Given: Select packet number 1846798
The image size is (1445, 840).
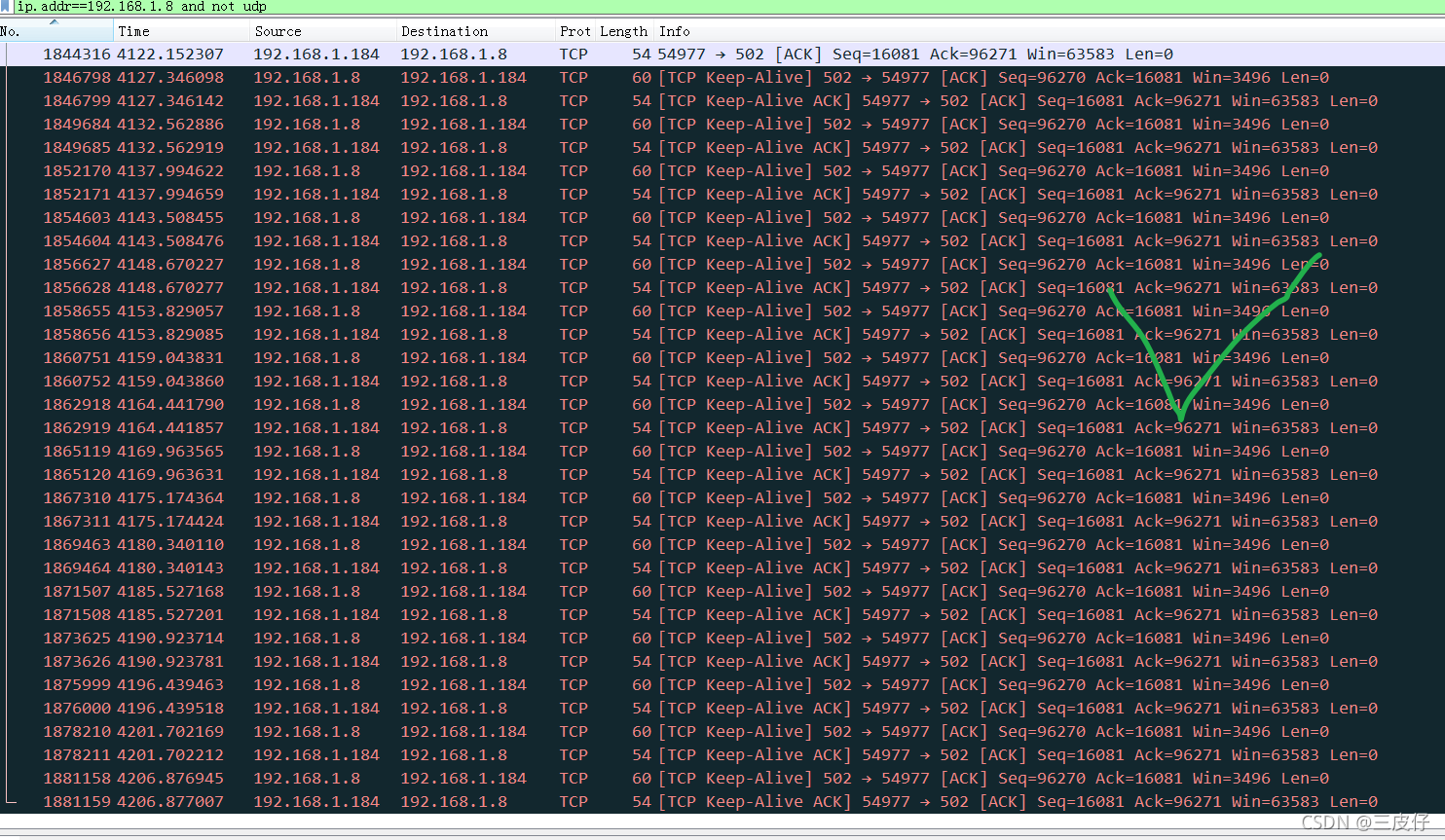Looking at the screenshot, I should pos(722,78).
